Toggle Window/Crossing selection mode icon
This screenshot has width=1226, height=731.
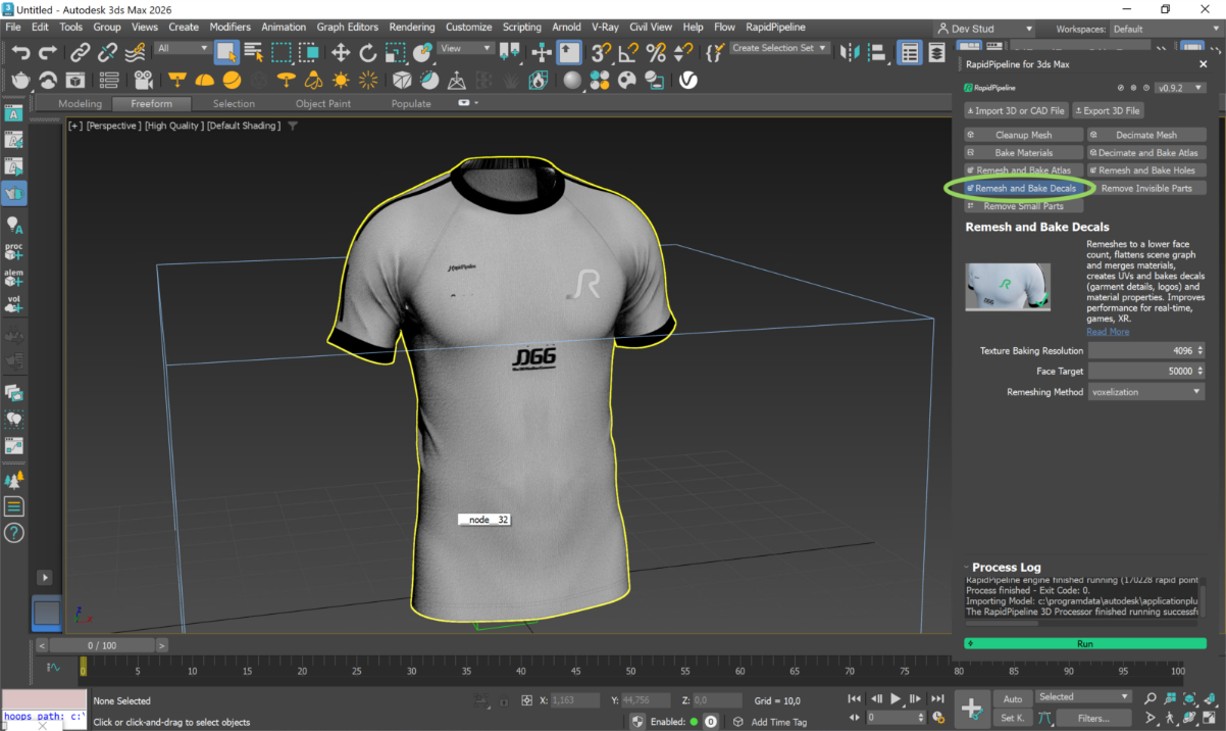point(310,53)
